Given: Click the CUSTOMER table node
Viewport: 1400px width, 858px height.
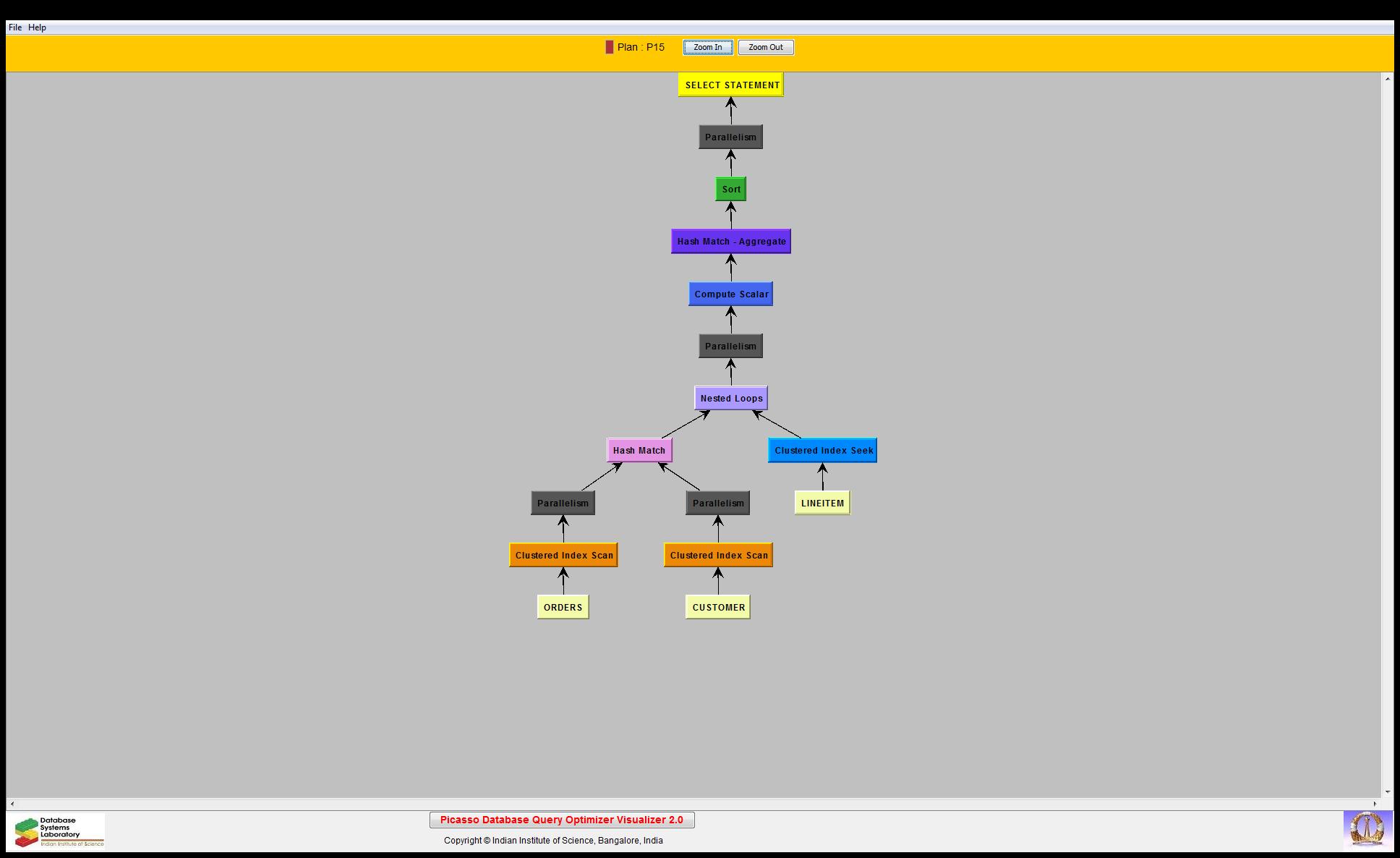Looking at the screenshot, I should point(718,607).
